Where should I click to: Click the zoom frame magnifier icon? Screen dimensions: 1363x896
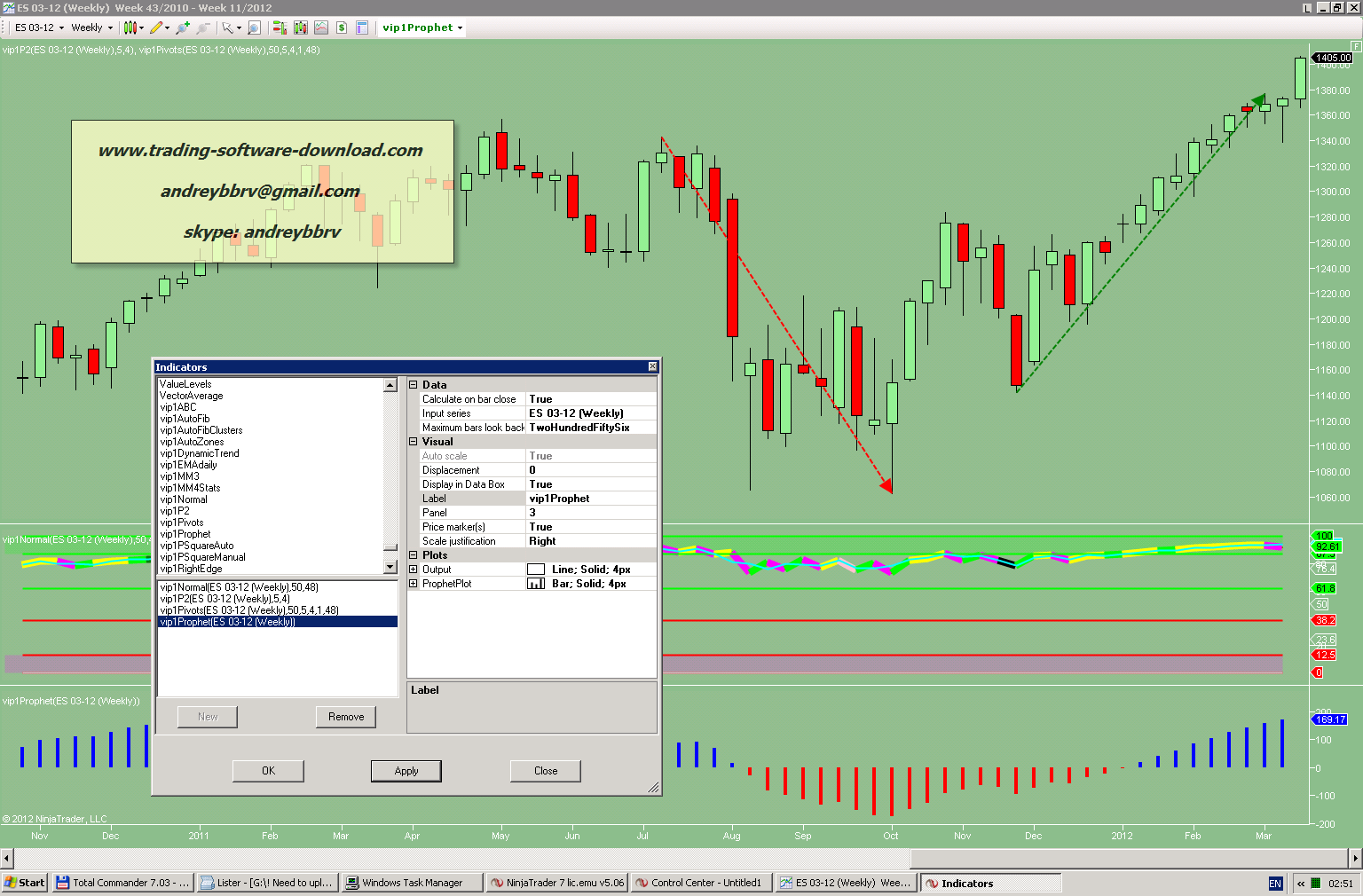click(254, 28)
